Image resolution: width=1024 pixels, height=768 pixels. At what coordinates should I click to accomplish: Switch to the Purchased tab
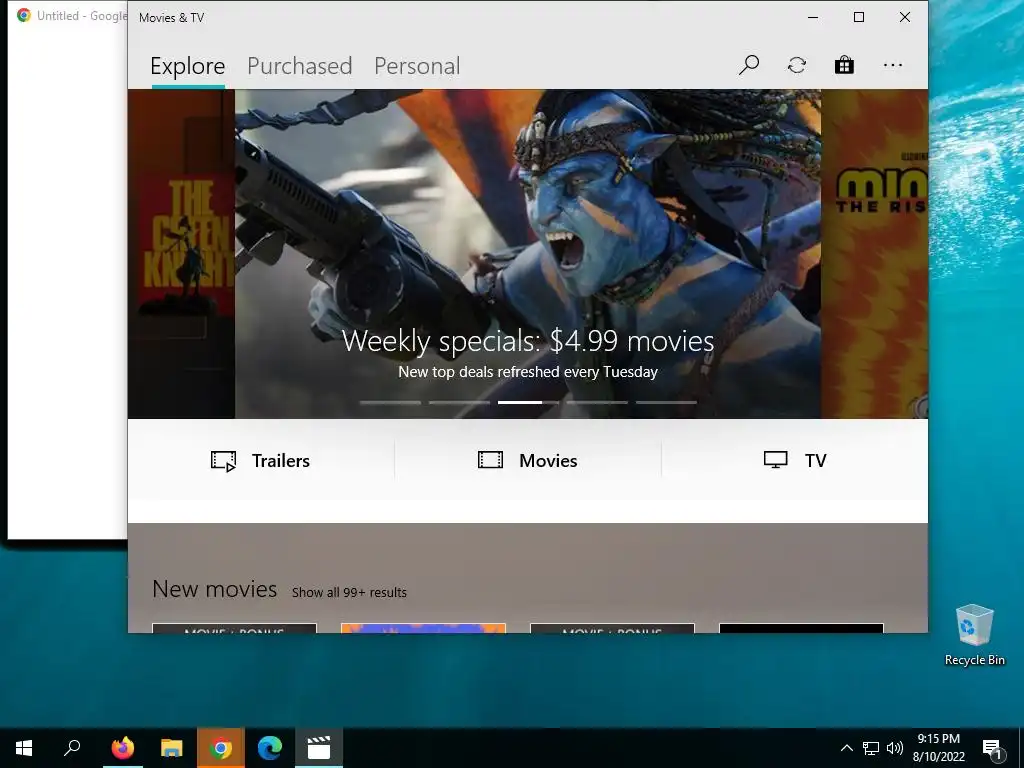tap(300, 66)
